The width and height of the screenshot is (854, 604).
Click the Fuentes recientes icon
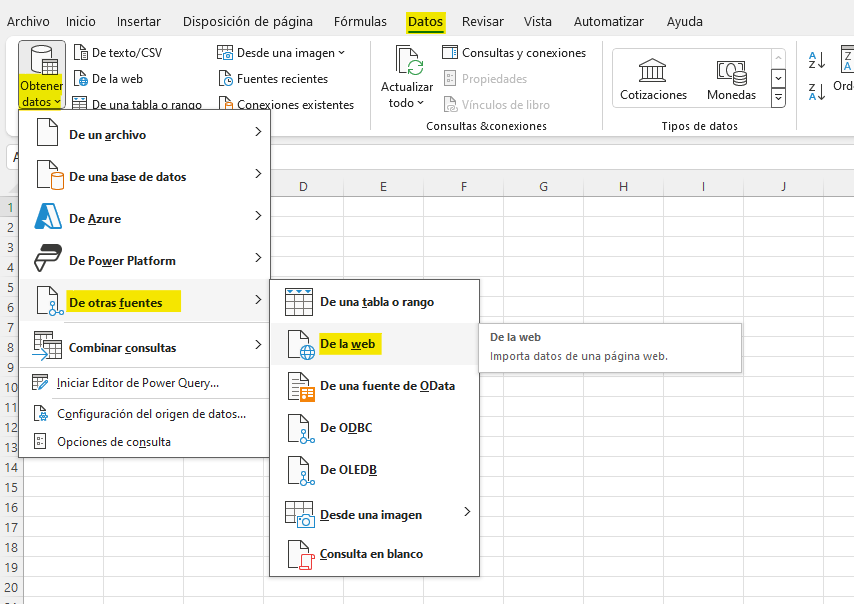[225, 79]
